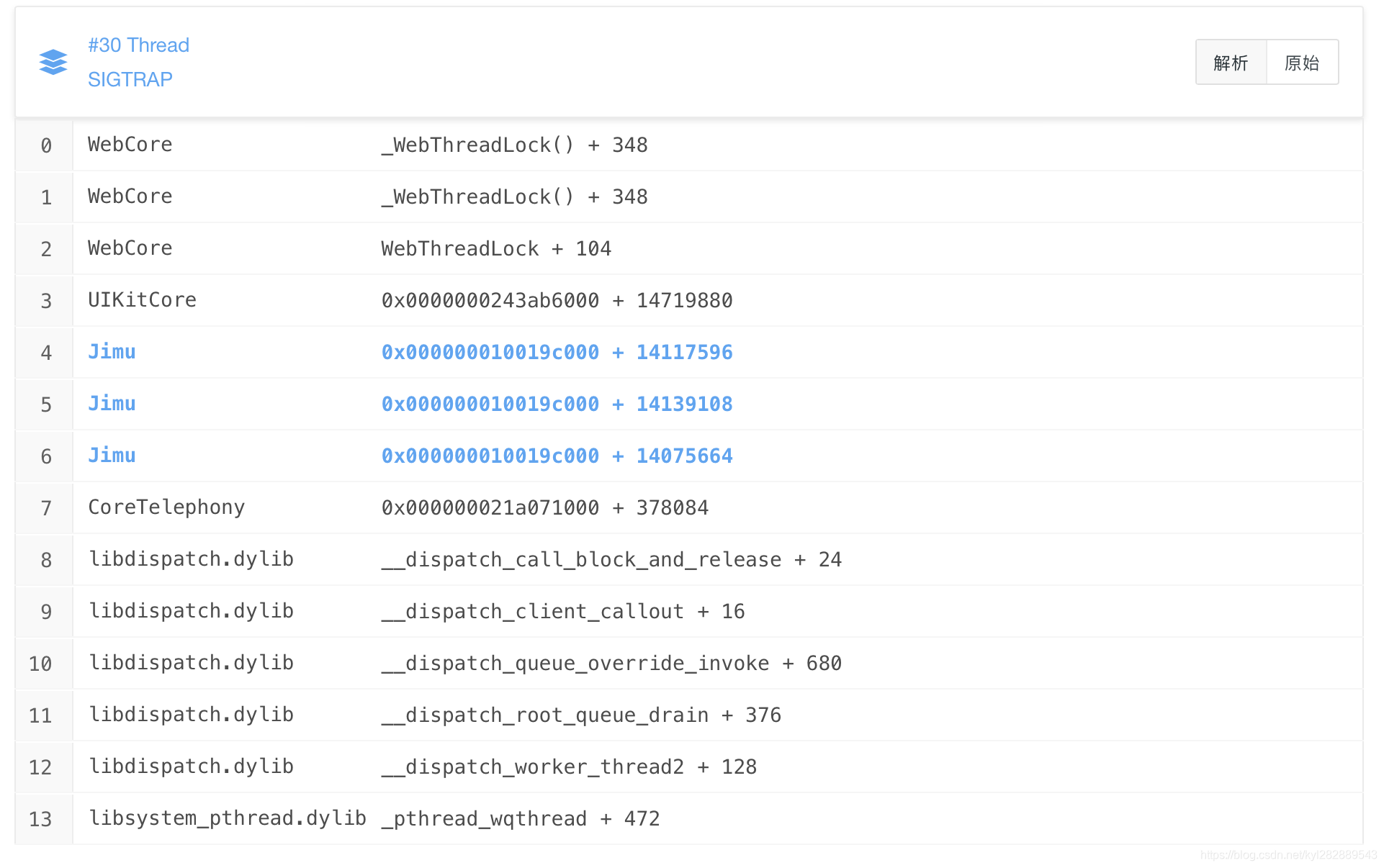This screenshot has width=1384, height=868.
Task: Select __dispatch_client_callout + 16 frame
Action: click(x=562, y=611)
